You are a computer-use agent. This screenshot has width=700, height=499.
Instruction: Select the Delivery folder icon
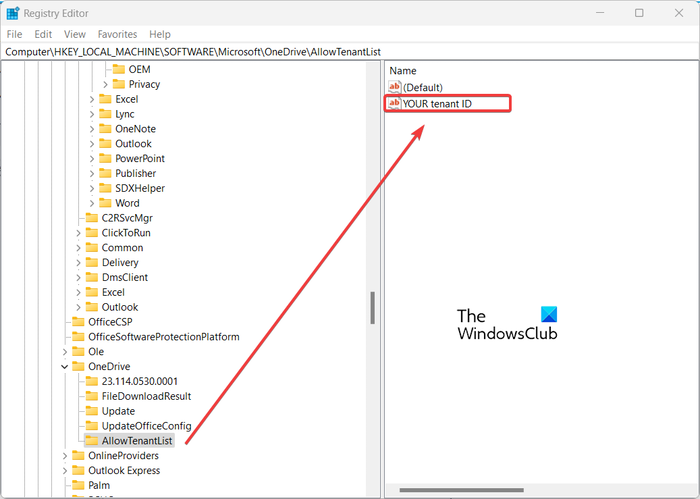[92, 262]
